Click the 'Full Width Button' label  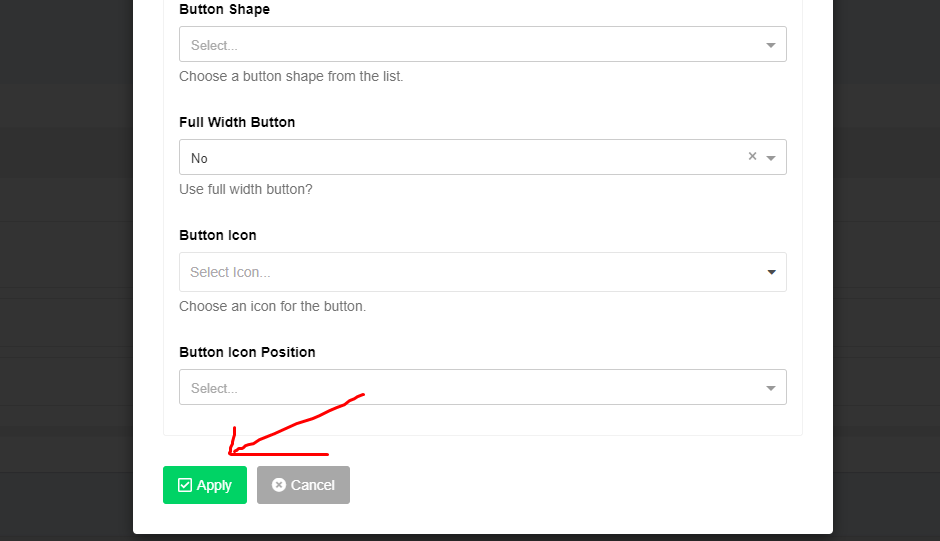click(237, 122)
